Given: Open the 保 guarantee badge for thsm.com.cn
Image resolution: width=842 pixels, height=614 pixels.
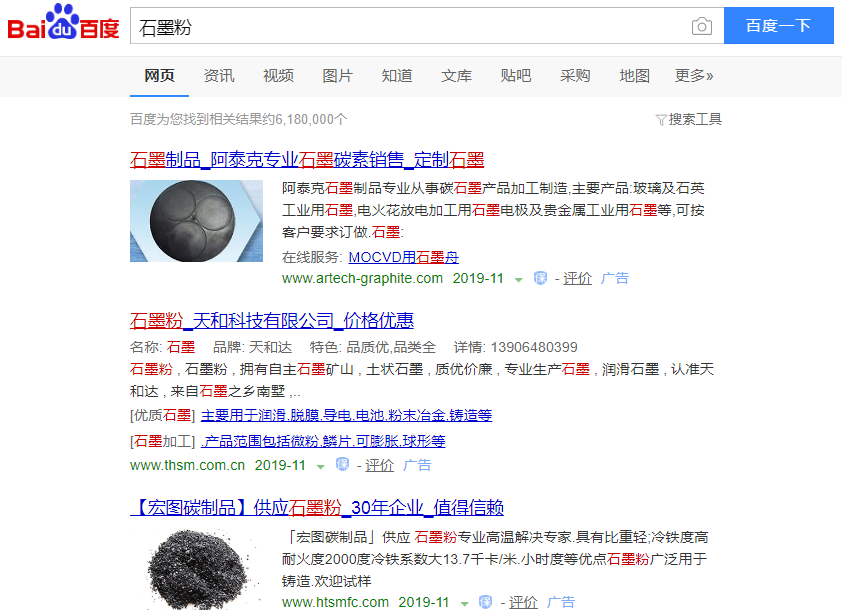Looking at the screenshot, I should (x=342, y=464).
